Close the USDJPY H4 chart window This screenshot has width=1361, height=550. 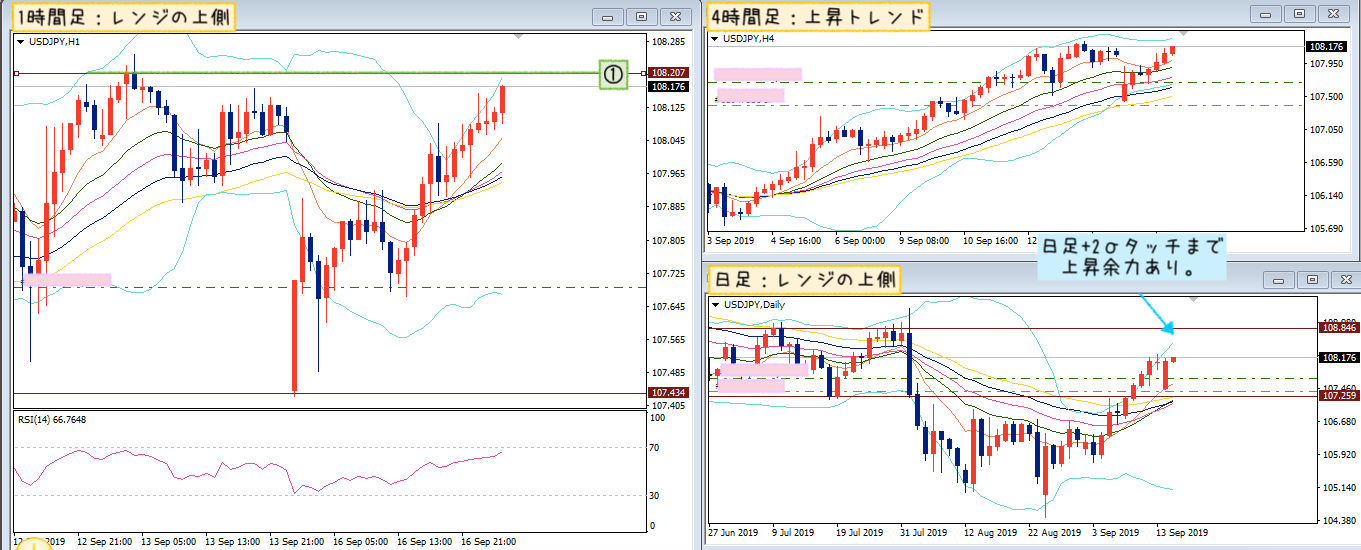click(1332, 14)
